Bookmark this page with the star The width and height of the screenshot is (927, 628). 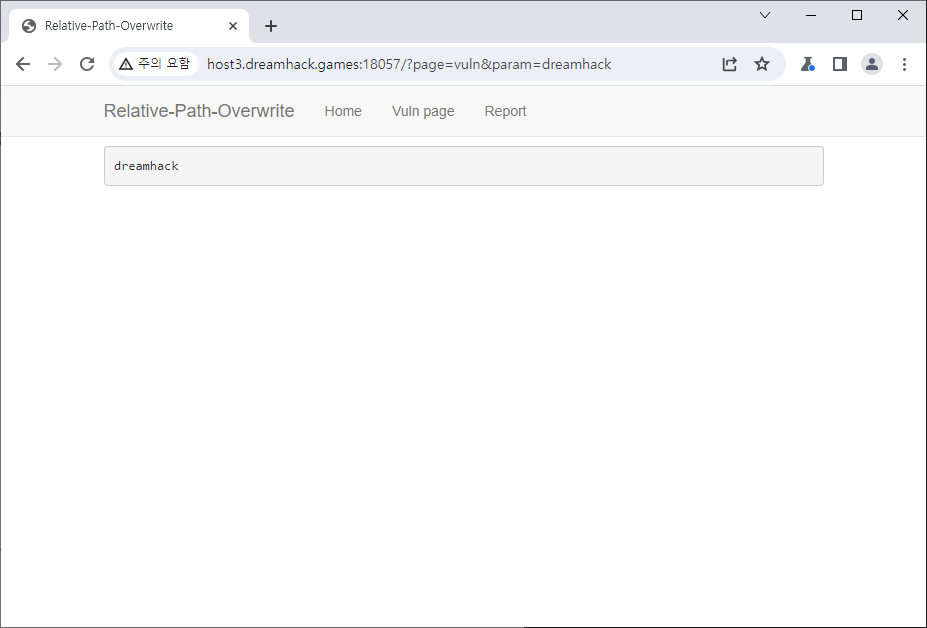762,64
